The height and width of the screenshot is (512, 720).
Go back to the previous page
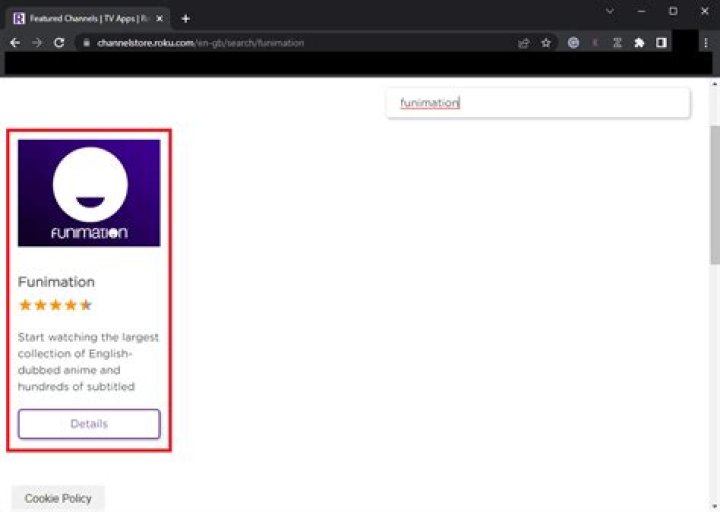[15, 43]
